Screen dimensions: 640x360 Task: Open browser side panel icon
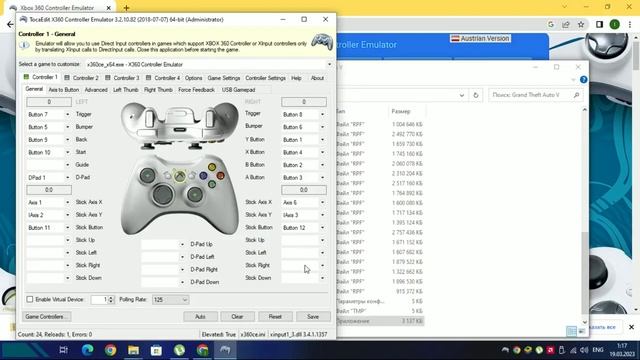599,24
